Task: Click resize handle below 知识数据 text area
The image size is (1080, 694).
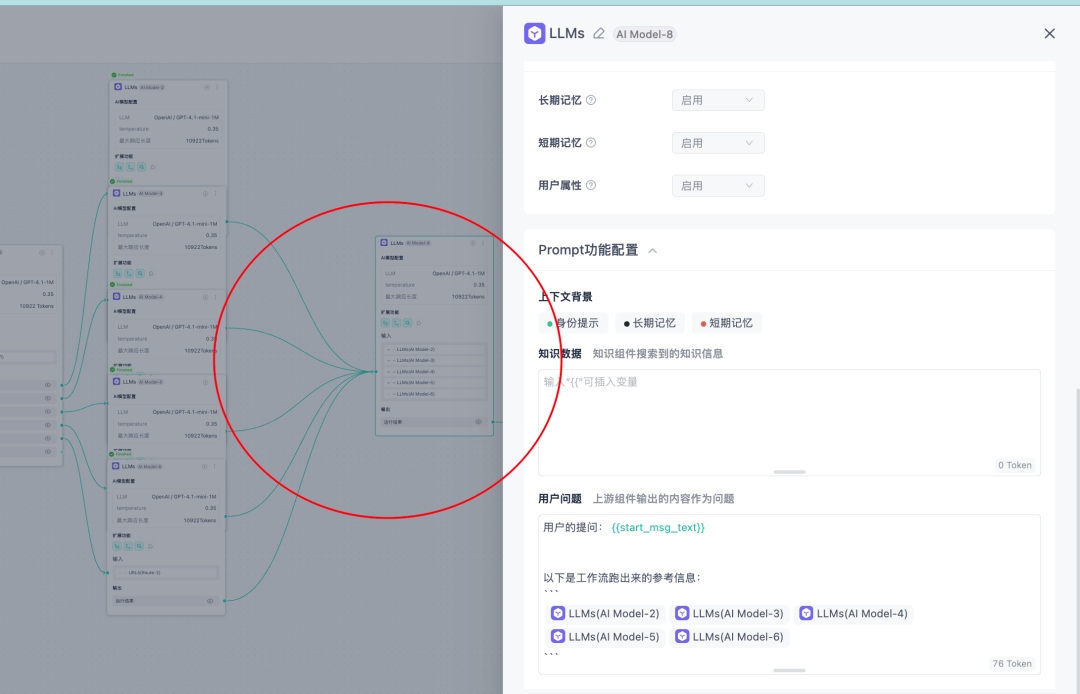Action: 789,471
